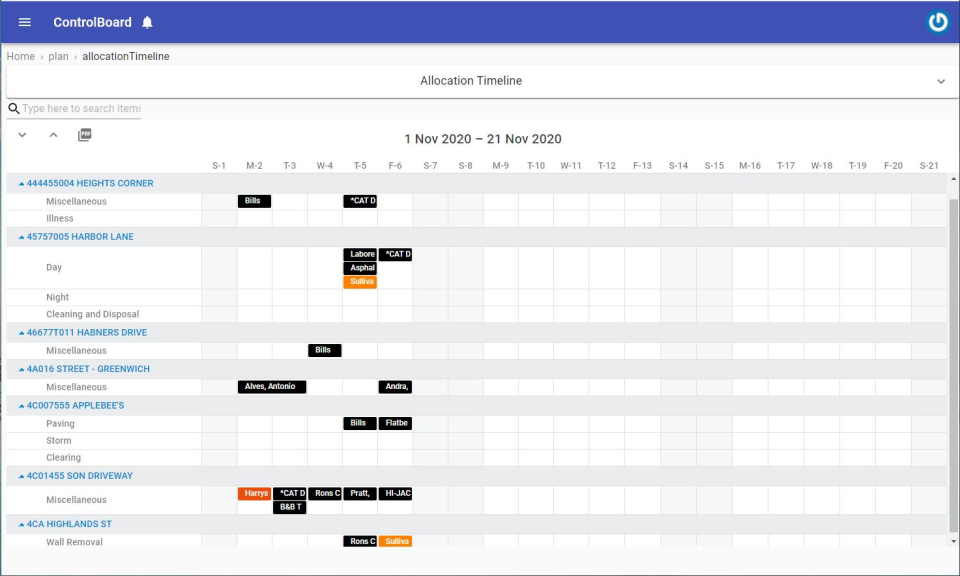This screenshot has width=960, height=576.
Task: Expand all rows with the down chevron
Action: pyautogui.click(x=22, y=133)
